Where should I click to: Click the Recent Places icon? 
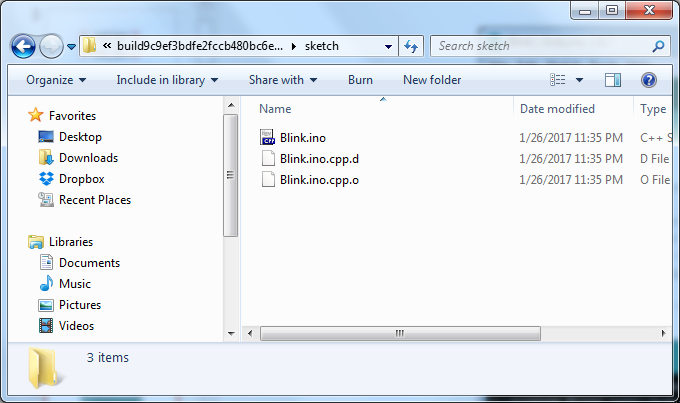[46, 200]
